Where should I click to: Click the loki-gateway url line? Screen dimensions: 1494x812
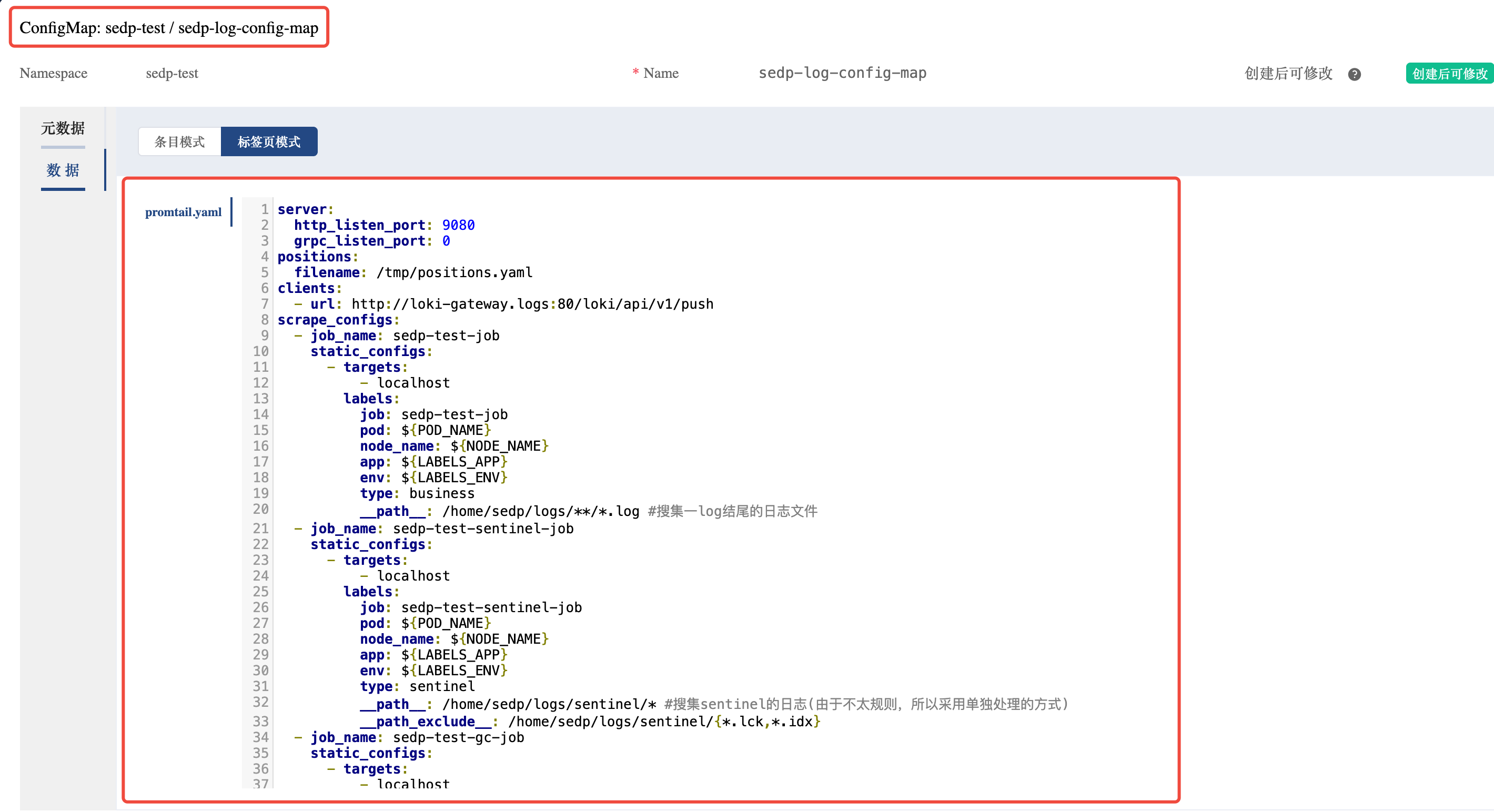(503, 304)
